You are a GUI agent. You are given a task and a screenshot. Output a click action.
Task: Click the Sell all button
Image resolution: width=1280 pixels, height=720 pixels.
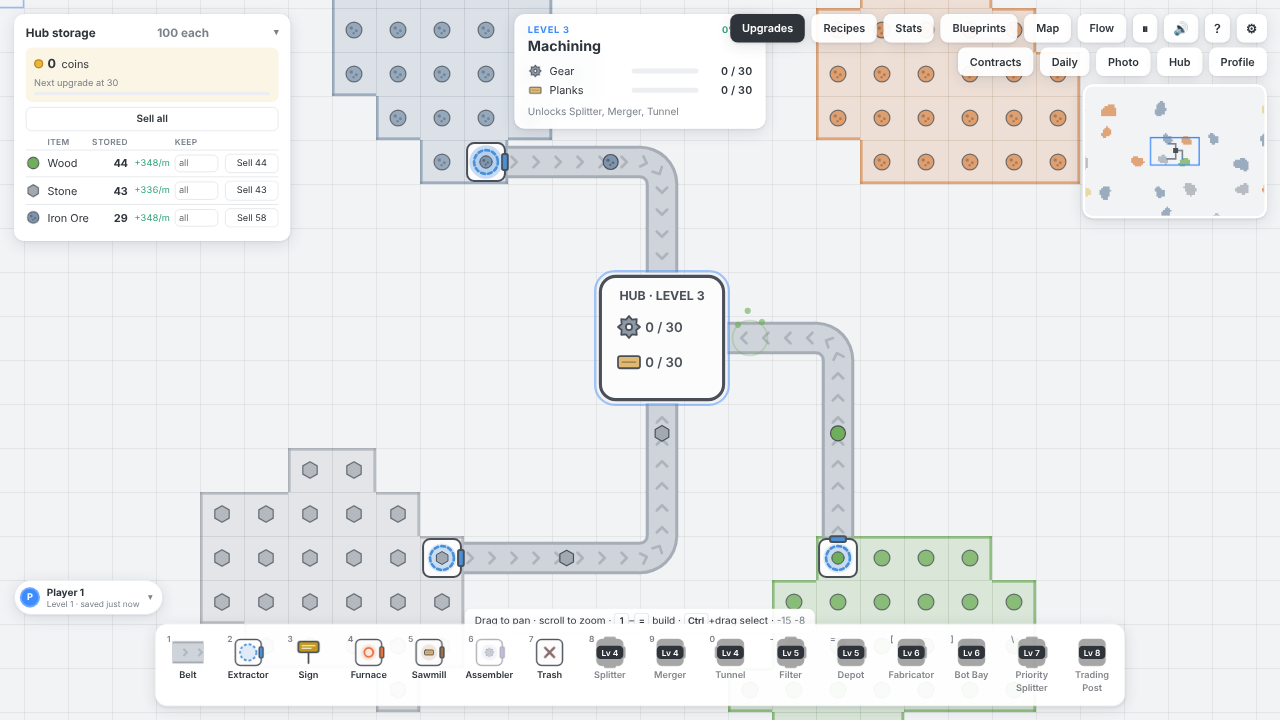152,118
